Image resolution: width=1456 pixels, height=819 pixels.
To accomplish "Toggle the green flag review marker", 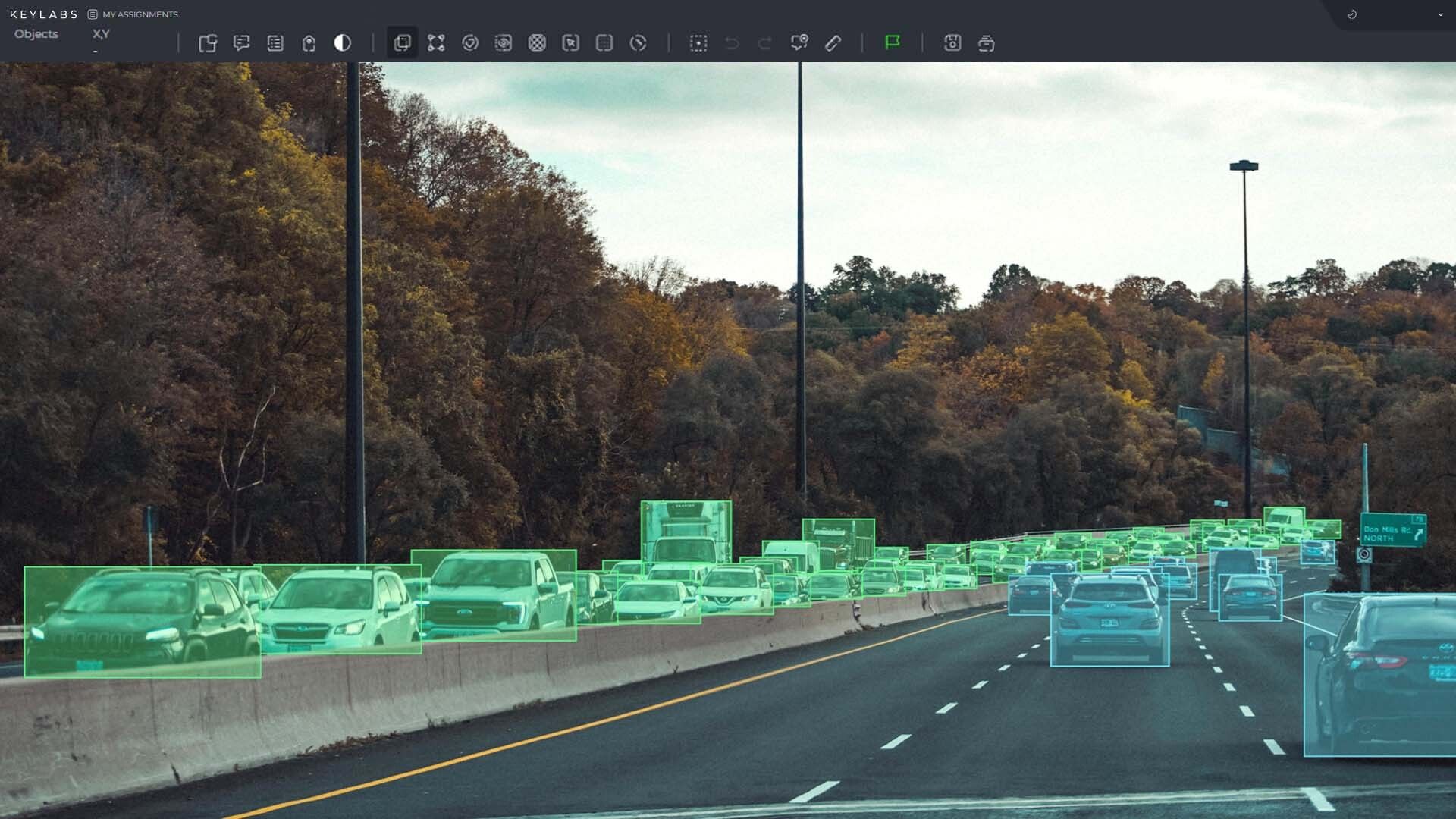I will coord(893,44).
